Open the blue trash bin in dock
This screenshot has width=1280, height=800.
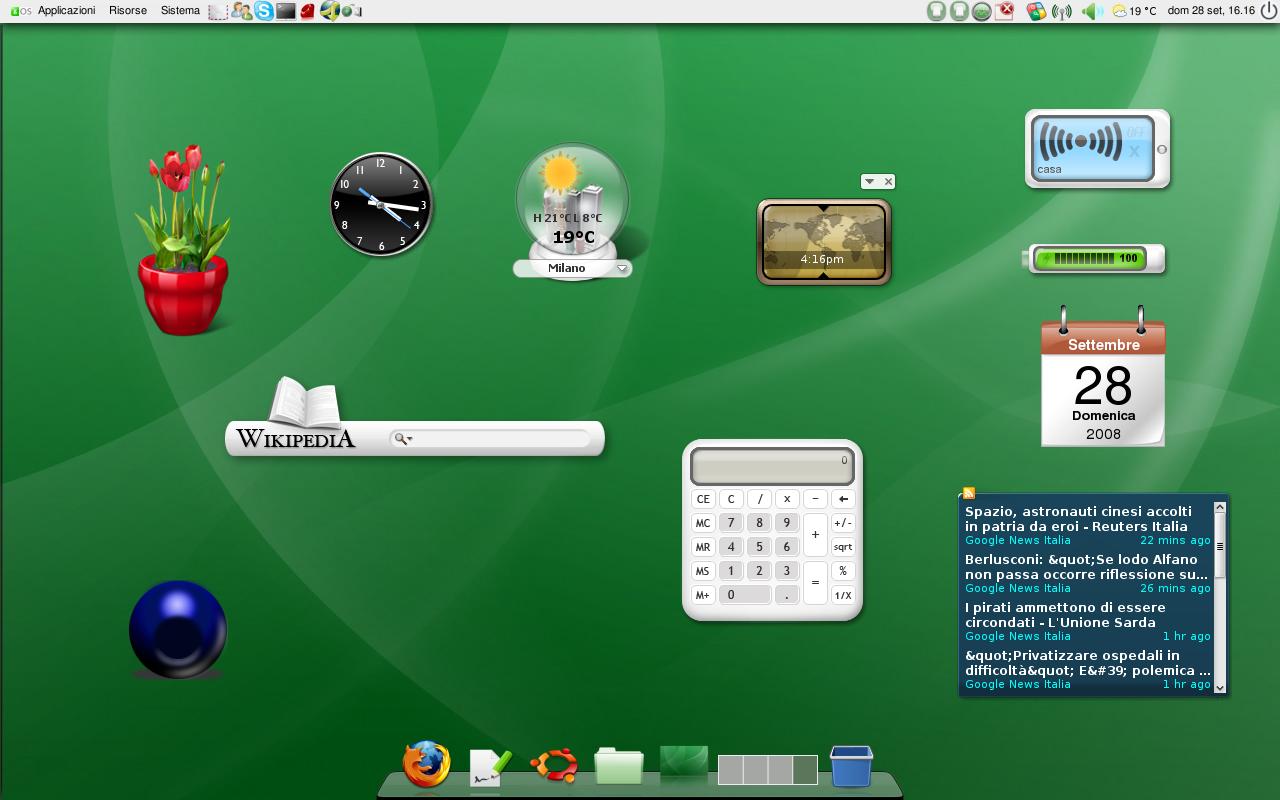(x=851, y=766)
